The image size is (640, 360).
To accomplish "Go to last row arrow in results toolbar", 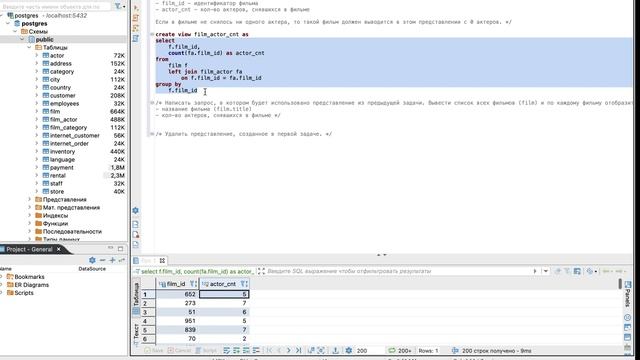I will tap(298, 350).
